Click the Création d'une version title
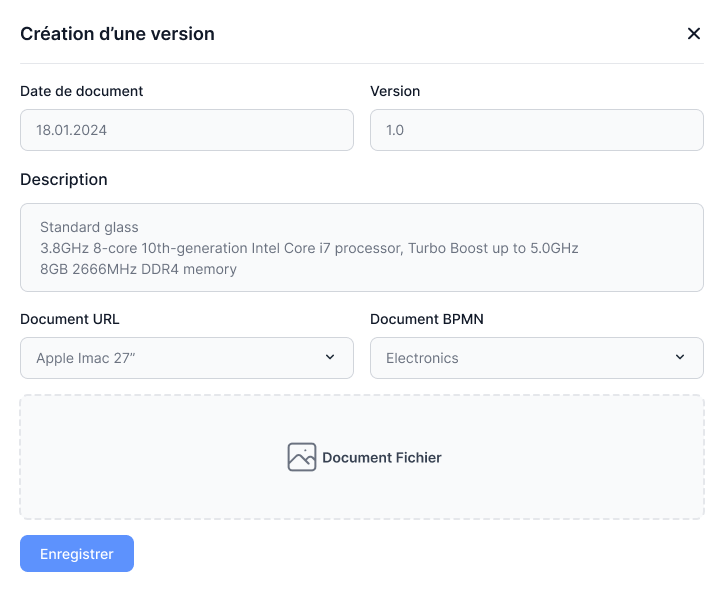 tap(117, 34)
